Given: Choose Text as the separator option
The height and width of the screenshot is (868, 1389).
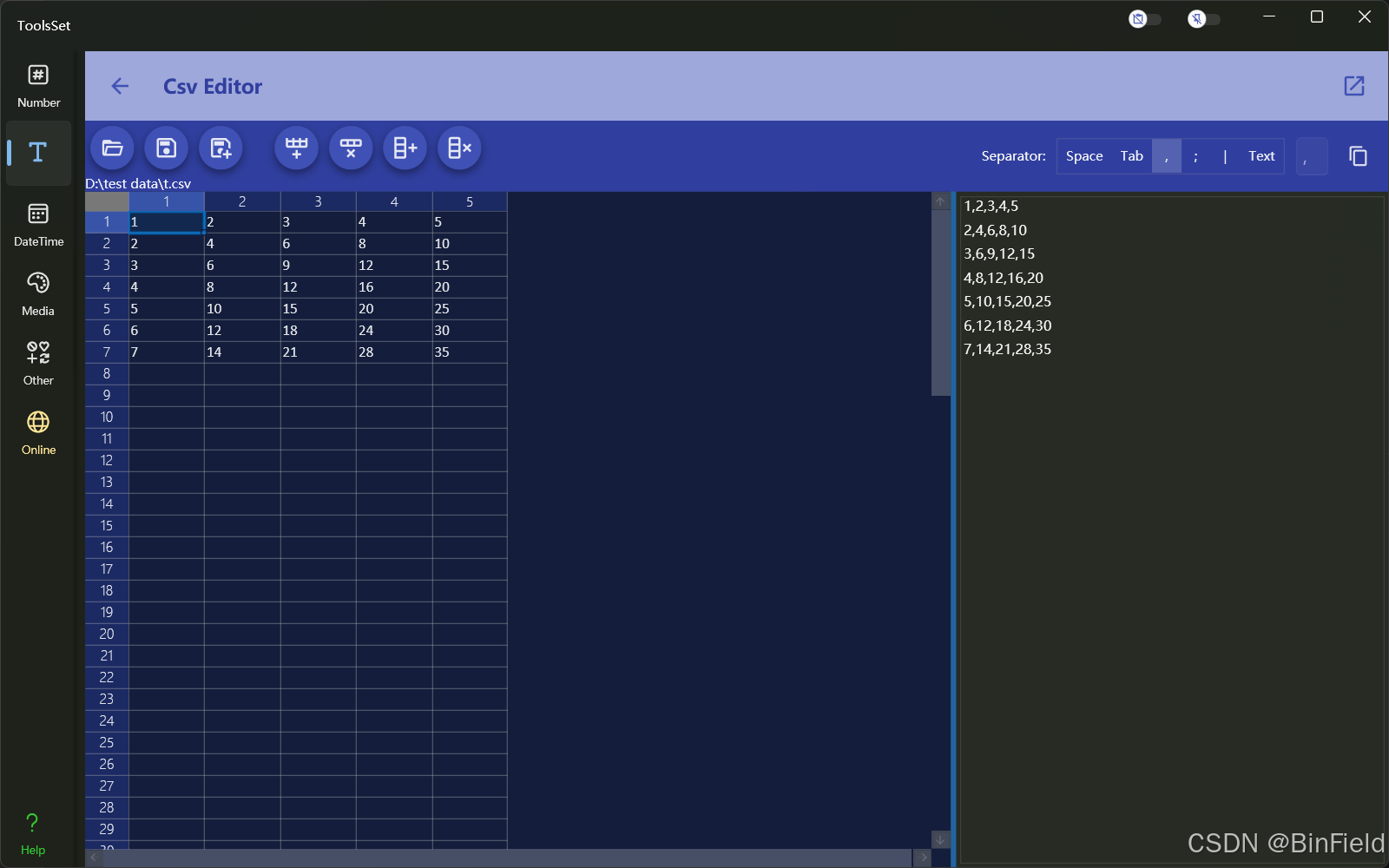Looking at the screenshot, I should pos(1261,156).
